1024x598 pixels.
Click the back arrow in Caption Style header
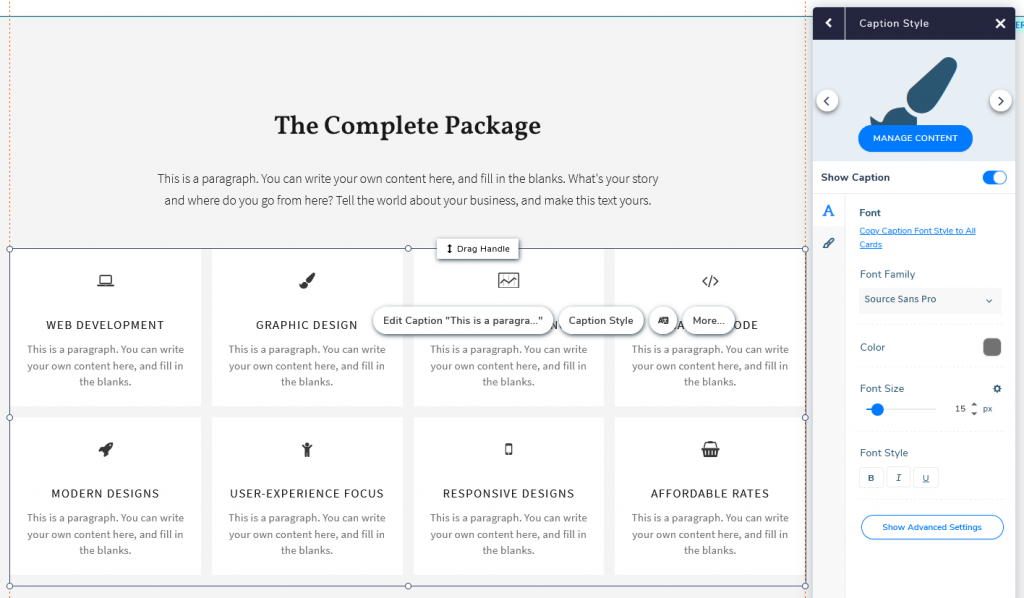point(829,24)
